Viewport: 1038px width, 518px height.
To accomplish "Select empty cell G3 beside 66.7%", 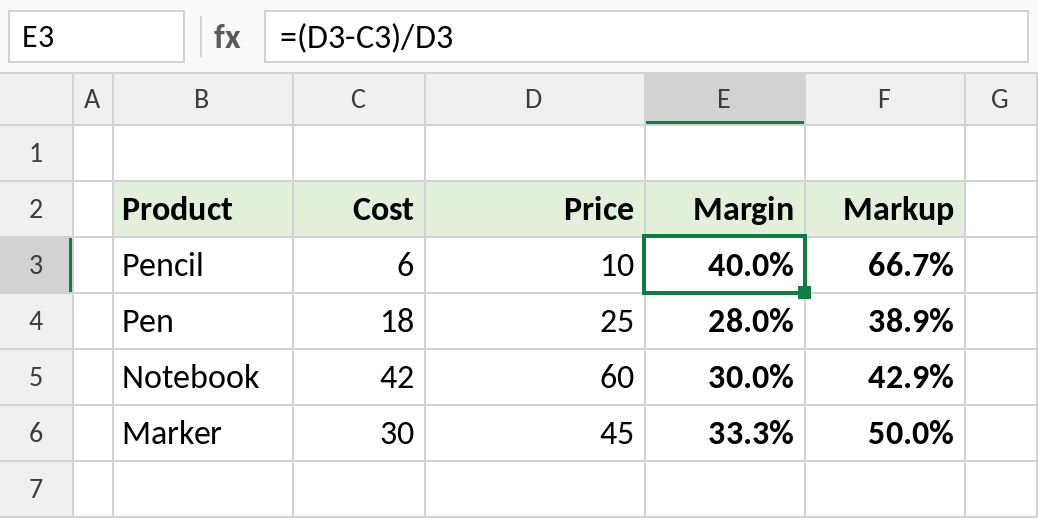I will point(1001,265).
